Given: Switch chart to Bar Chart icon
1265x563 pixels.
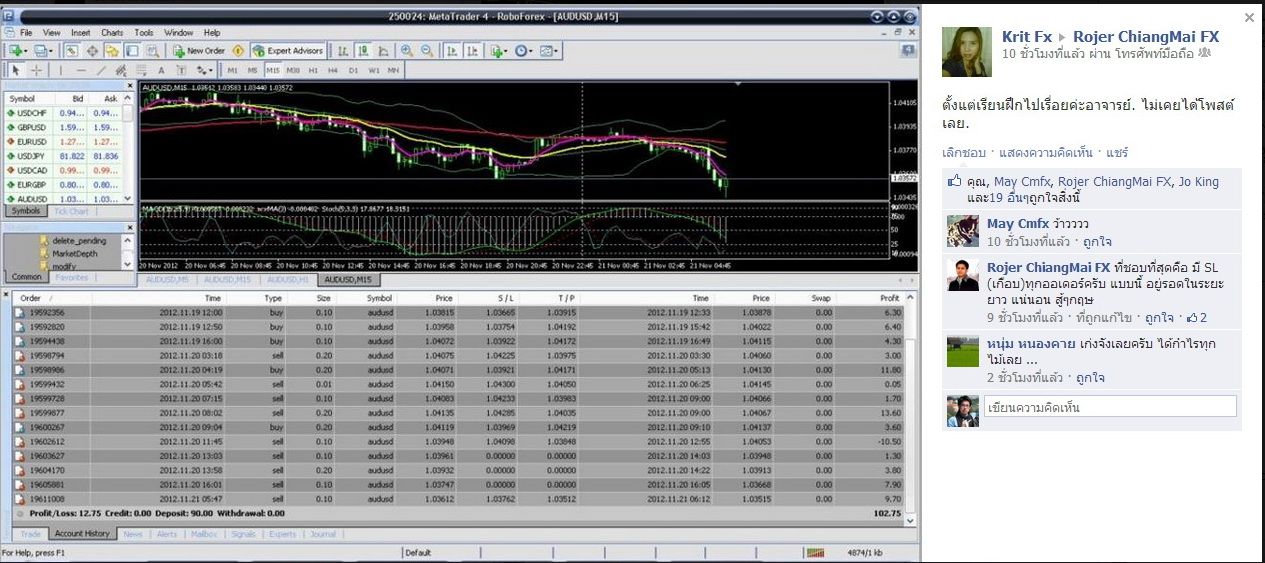Looking at the screenshot, I should [x=343, y=50].
